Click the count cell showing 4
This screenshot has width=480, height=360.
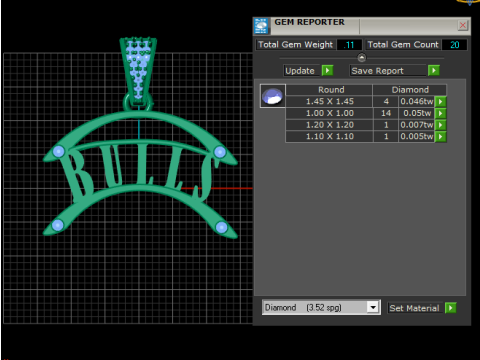point(386,101)
